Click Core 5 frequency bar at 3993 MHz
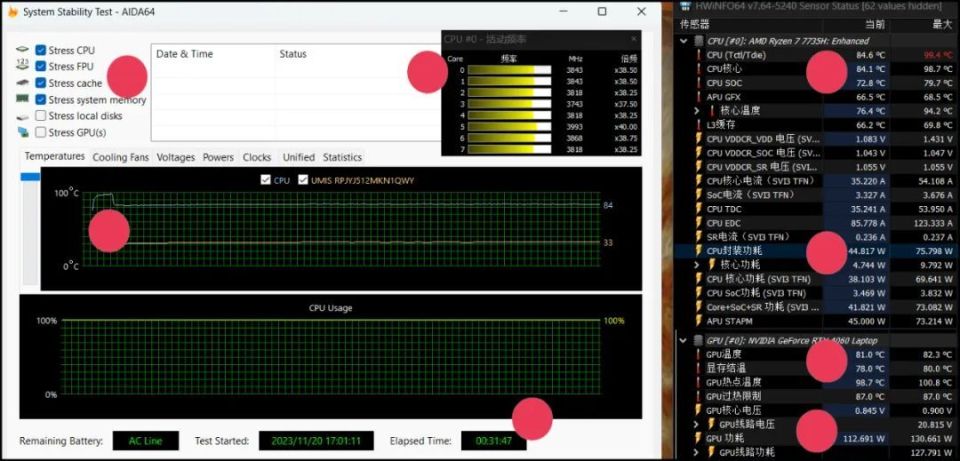The image size is (960, 461). [x=509, y=127]
